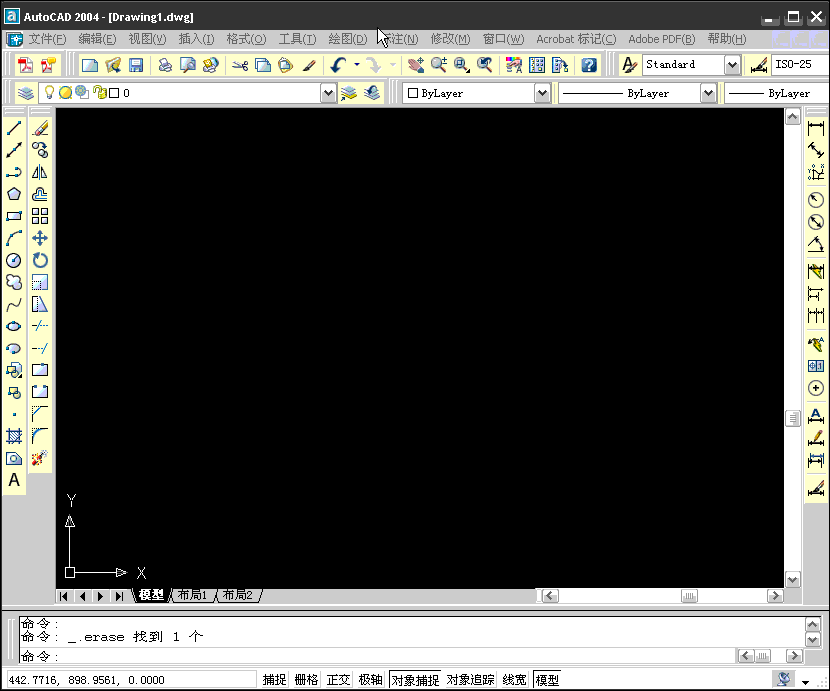This screenshot has width=830, height=691.
Task: Toggle 正交 ortho mode
Action: click(338, 679)
